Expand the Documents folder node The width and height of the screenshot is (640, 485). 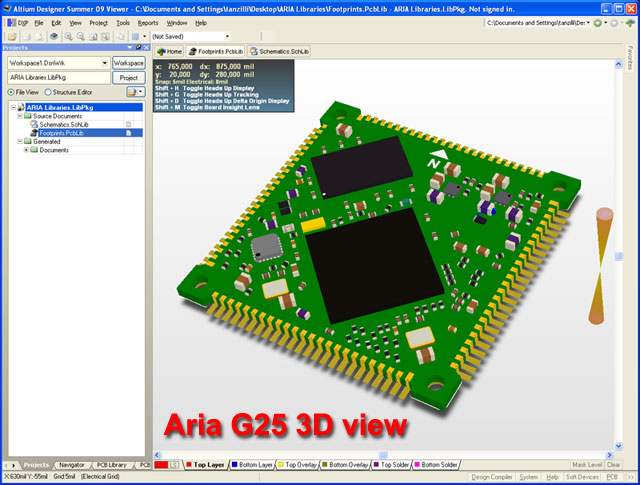26,150
